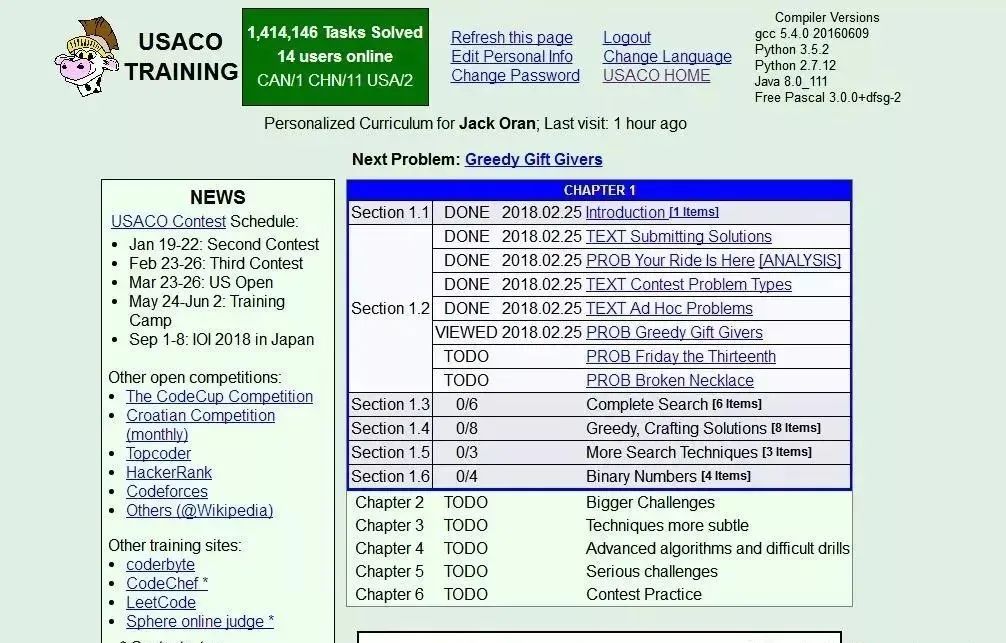Select Change Password link

pos(515,76)
